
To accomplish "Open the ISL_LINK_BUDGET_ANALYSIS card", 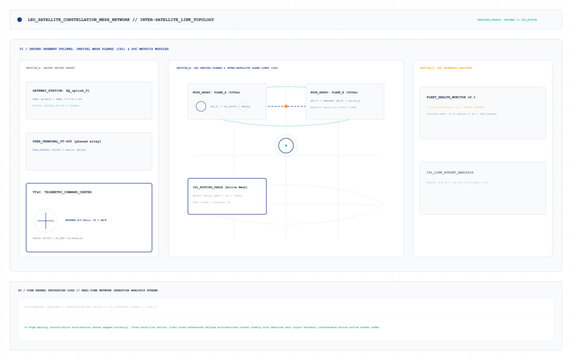I will (x=483, y=188).
